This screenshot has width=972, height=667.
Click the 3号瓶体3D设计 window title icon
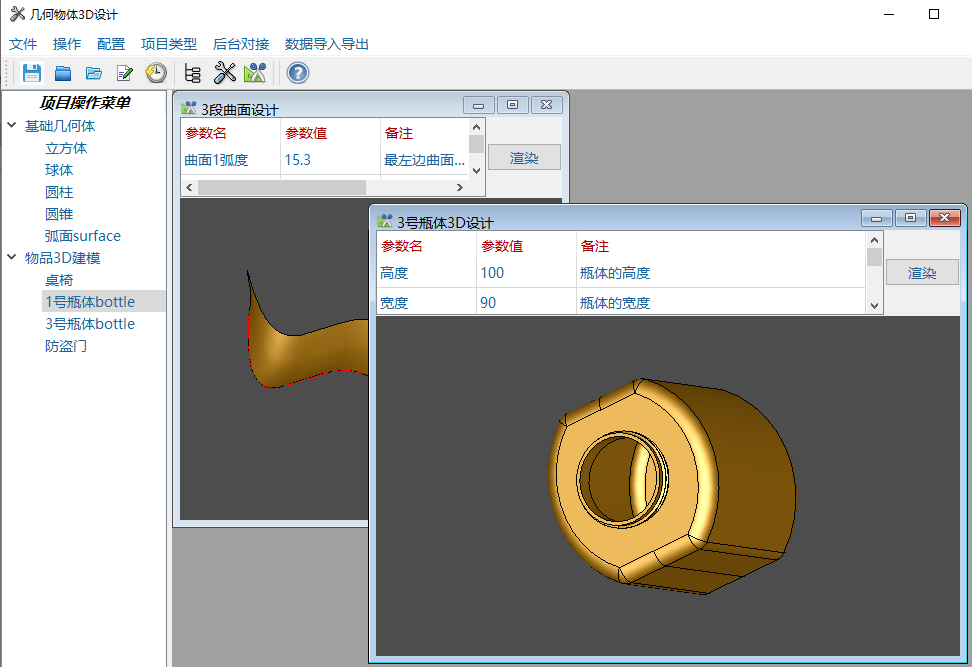click(x=384, y=221)
